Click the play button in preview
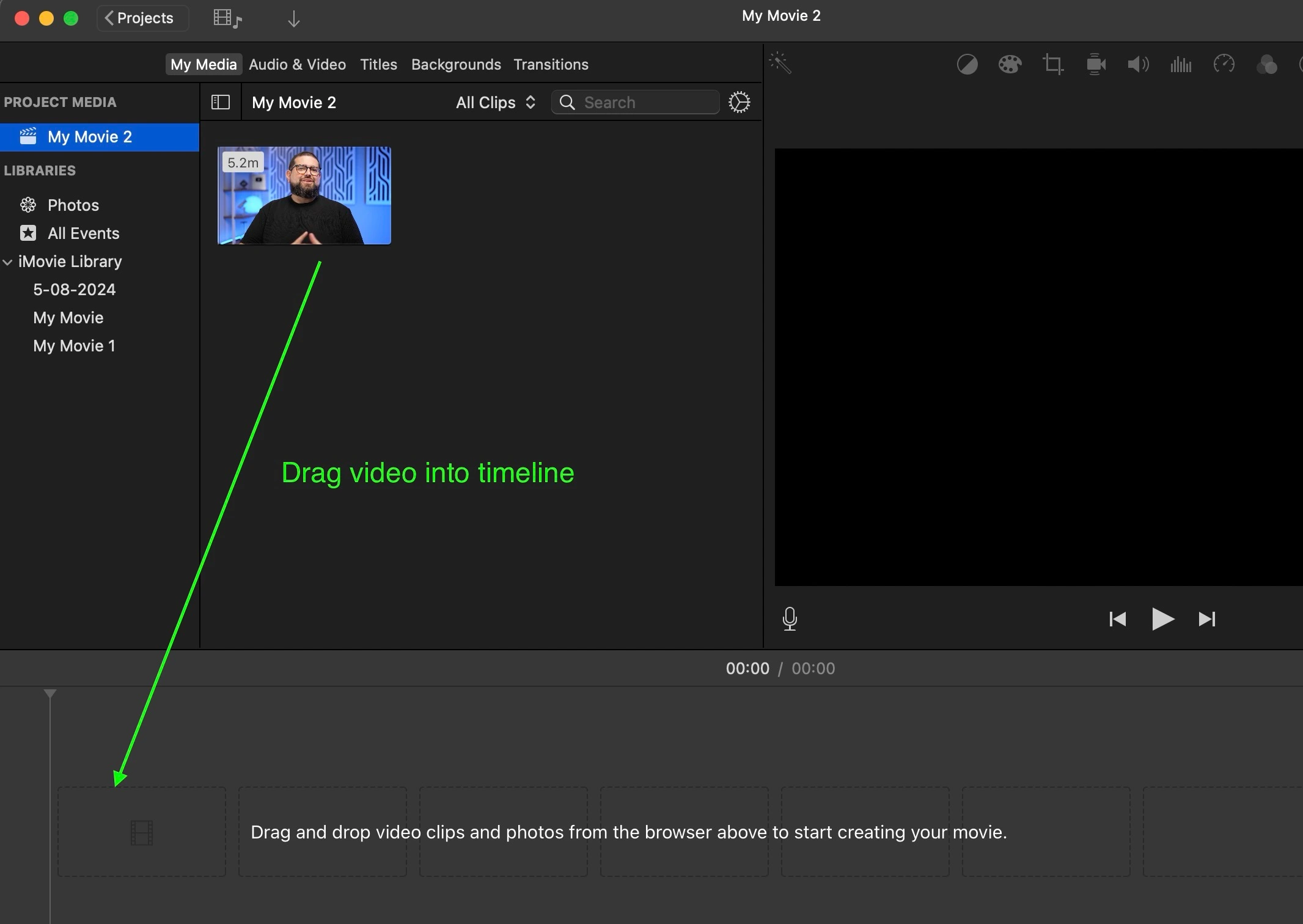 pyautogui.click(x=1162, y=618)
